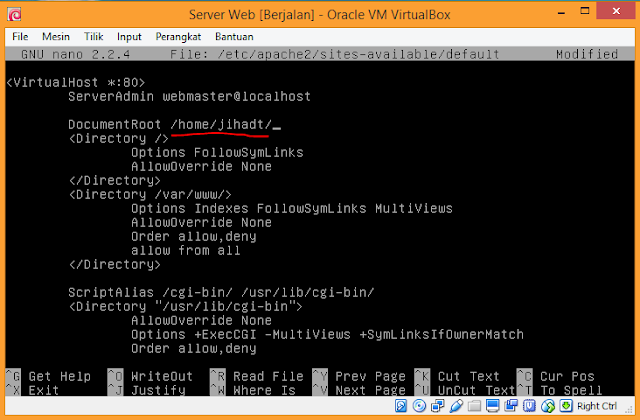The height and width of the screenshot is (420, 640).
Task: Click the Right Ctrl host key label
Action: click(x=596, y=406)
